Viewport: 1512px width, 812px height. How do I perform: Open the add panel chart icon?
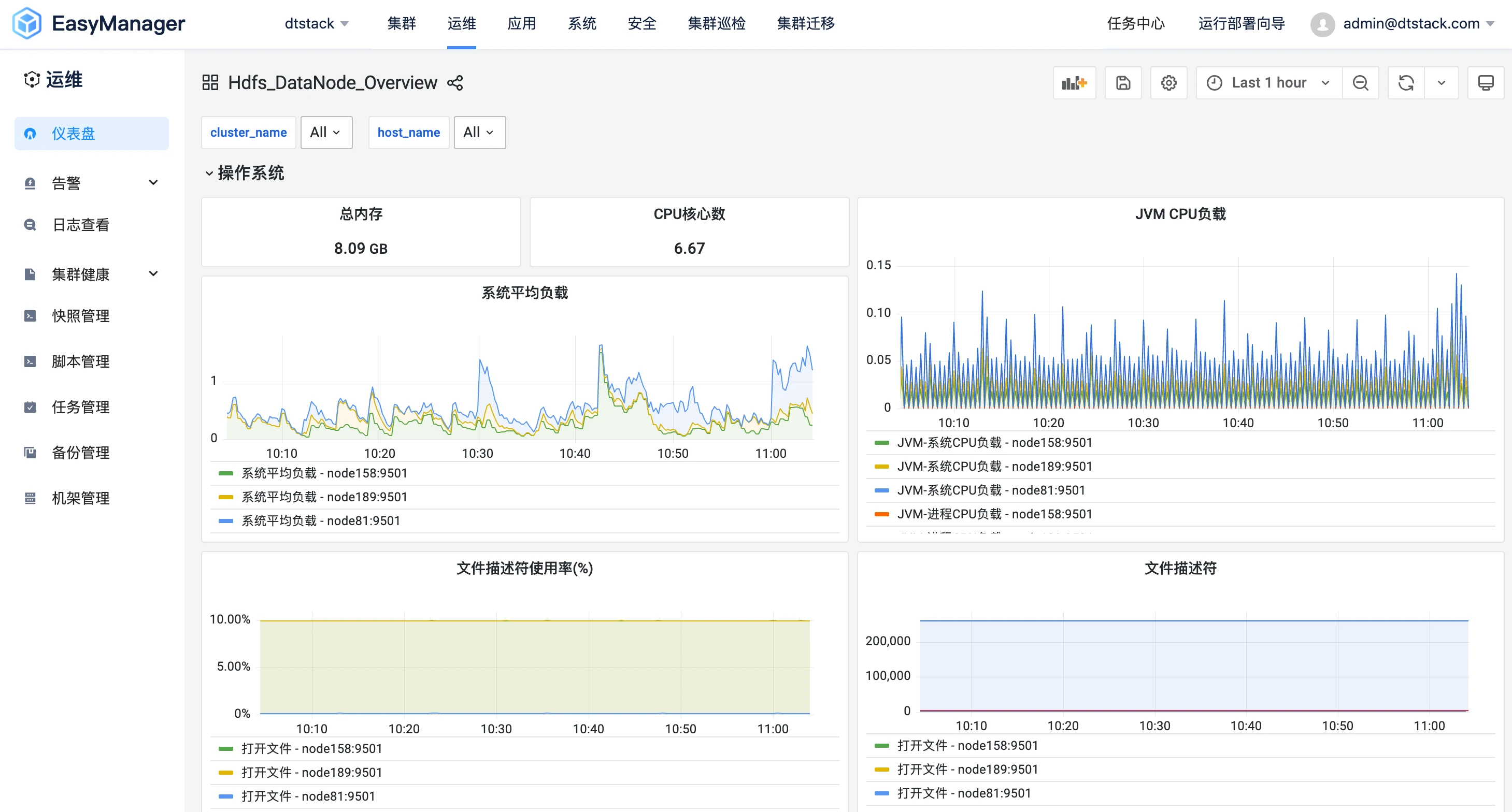click(x=1074, y=83)
